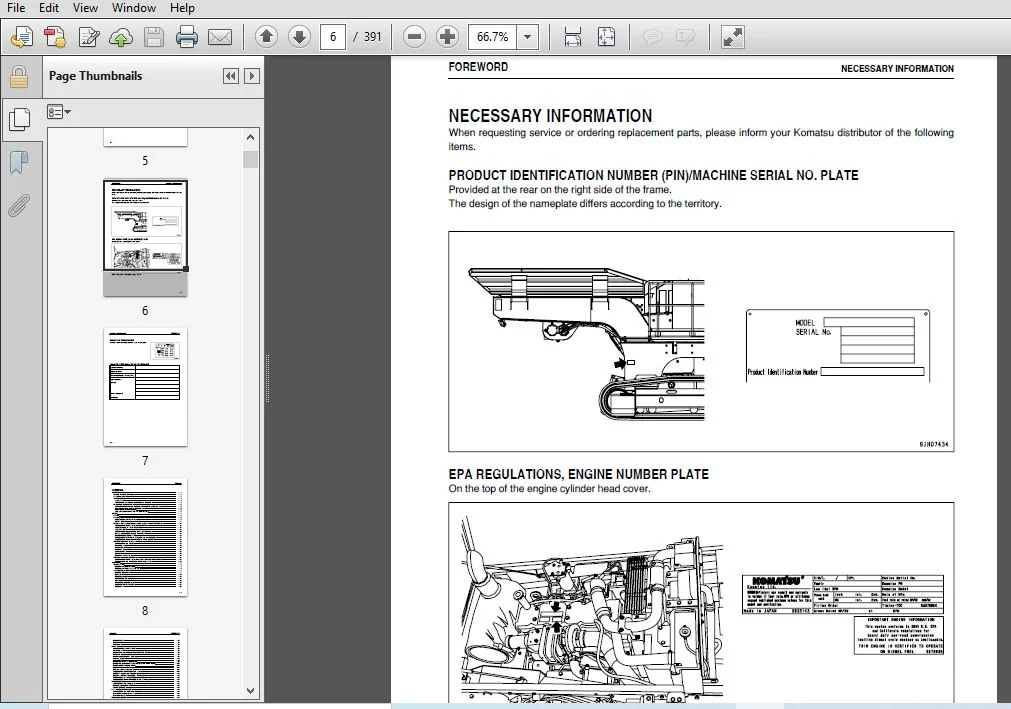The width and height of the screenshot is (1011, 709).
Task: Click the page 5 thumbnail label
Action: coord(145,160)
